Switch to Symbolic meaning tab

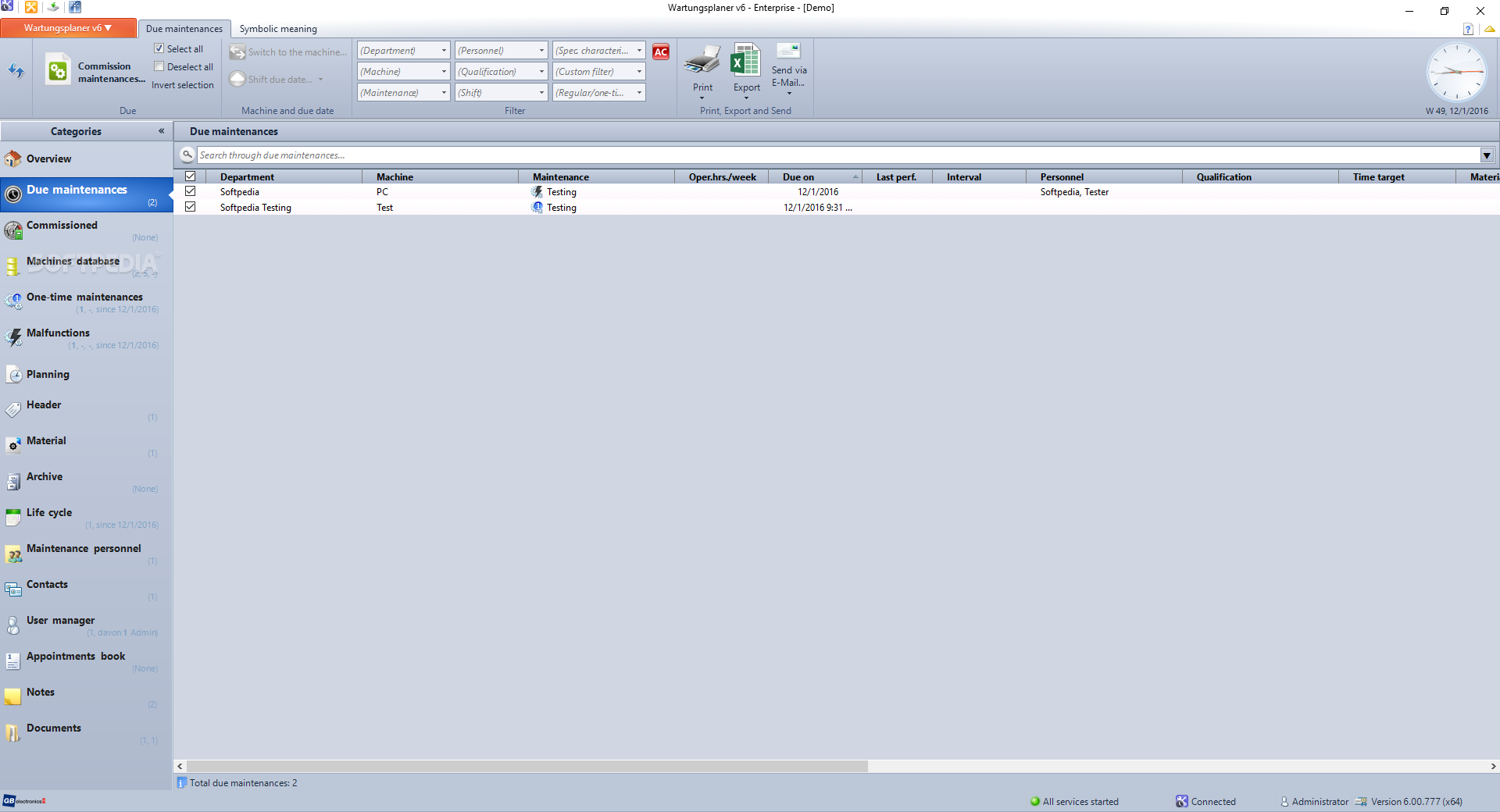click(278, 29)
